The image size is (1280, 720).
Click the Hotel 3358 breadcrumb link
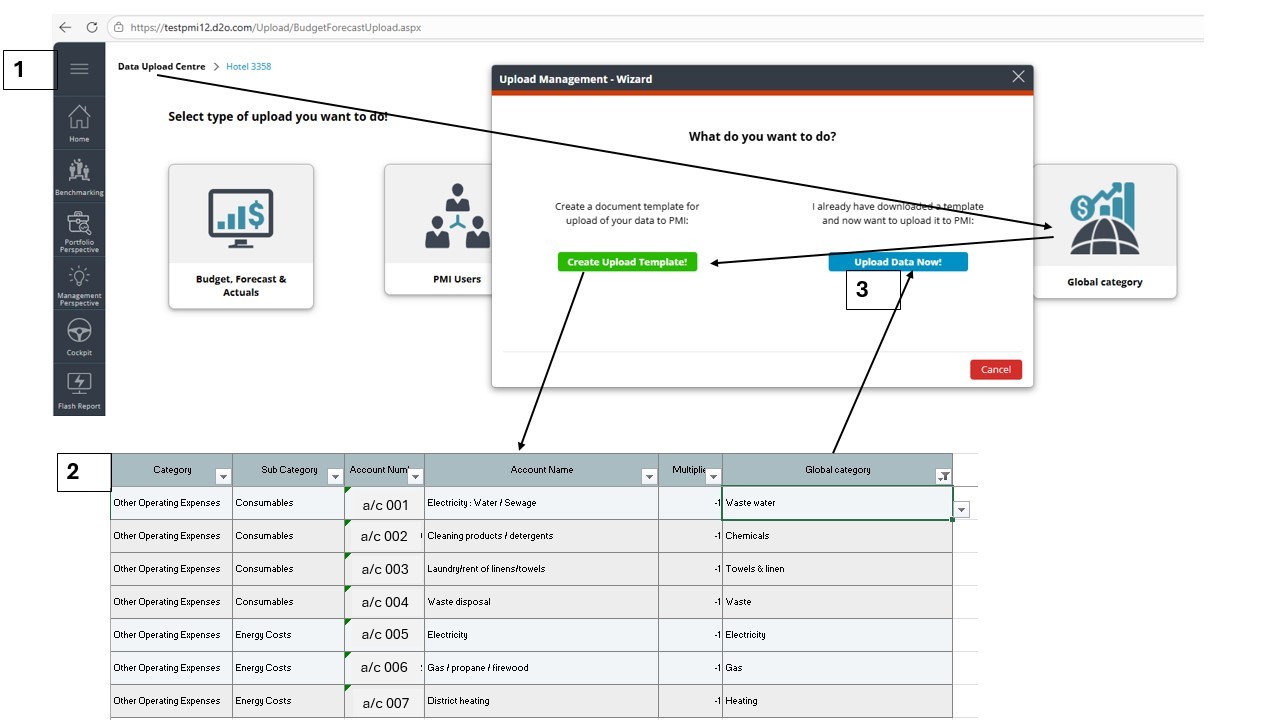point(248,67)
